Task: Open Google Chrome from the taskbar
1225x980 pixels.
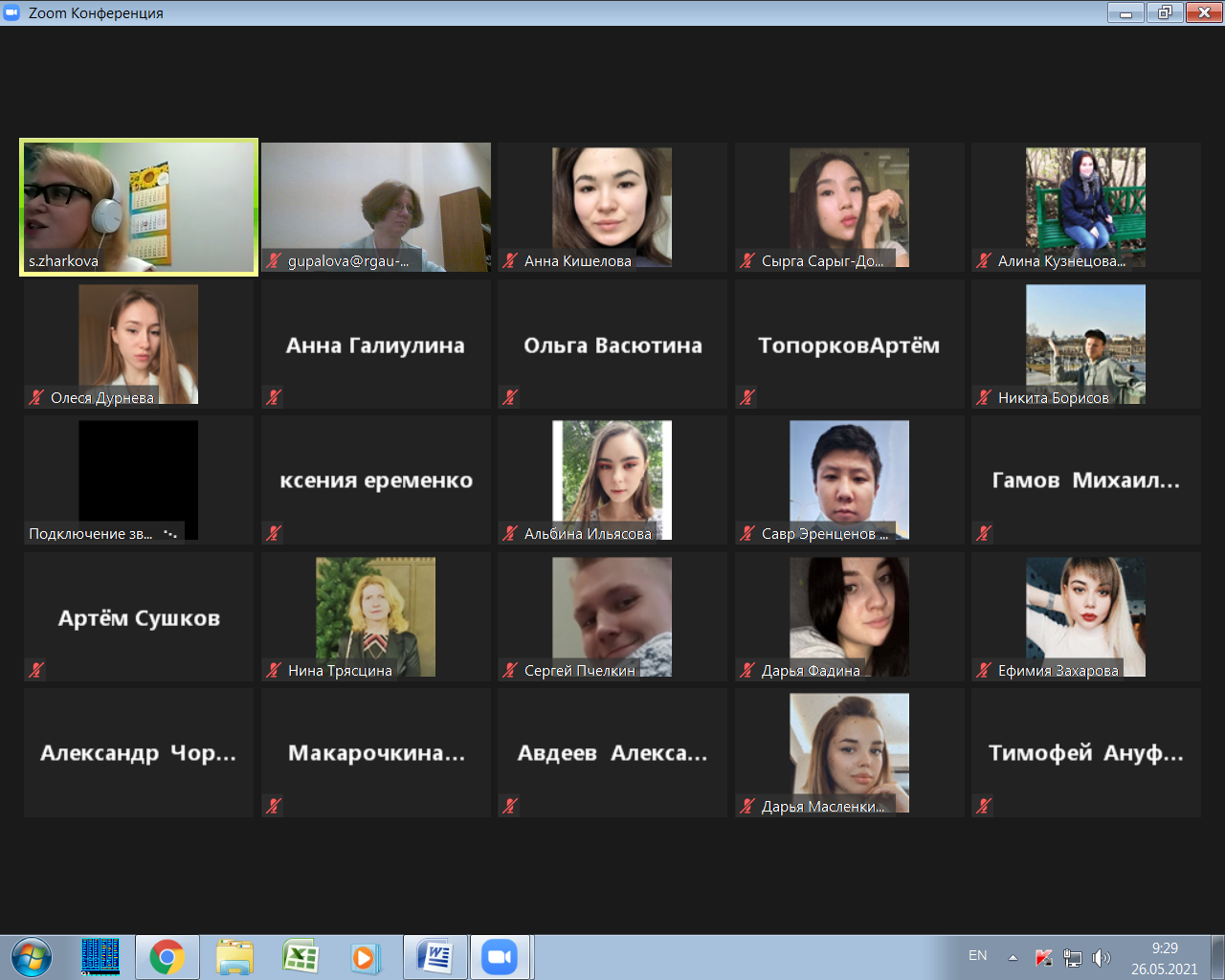Action: click(167, 957)
